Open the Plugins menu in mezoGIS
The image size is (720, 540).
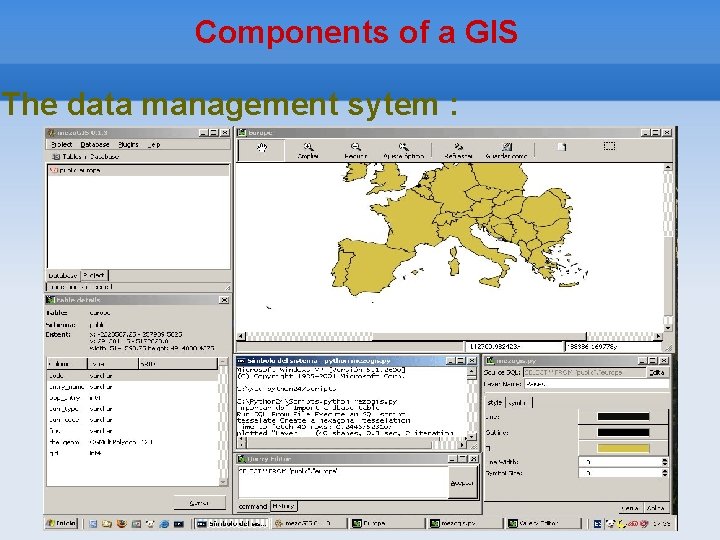[128, 144]
